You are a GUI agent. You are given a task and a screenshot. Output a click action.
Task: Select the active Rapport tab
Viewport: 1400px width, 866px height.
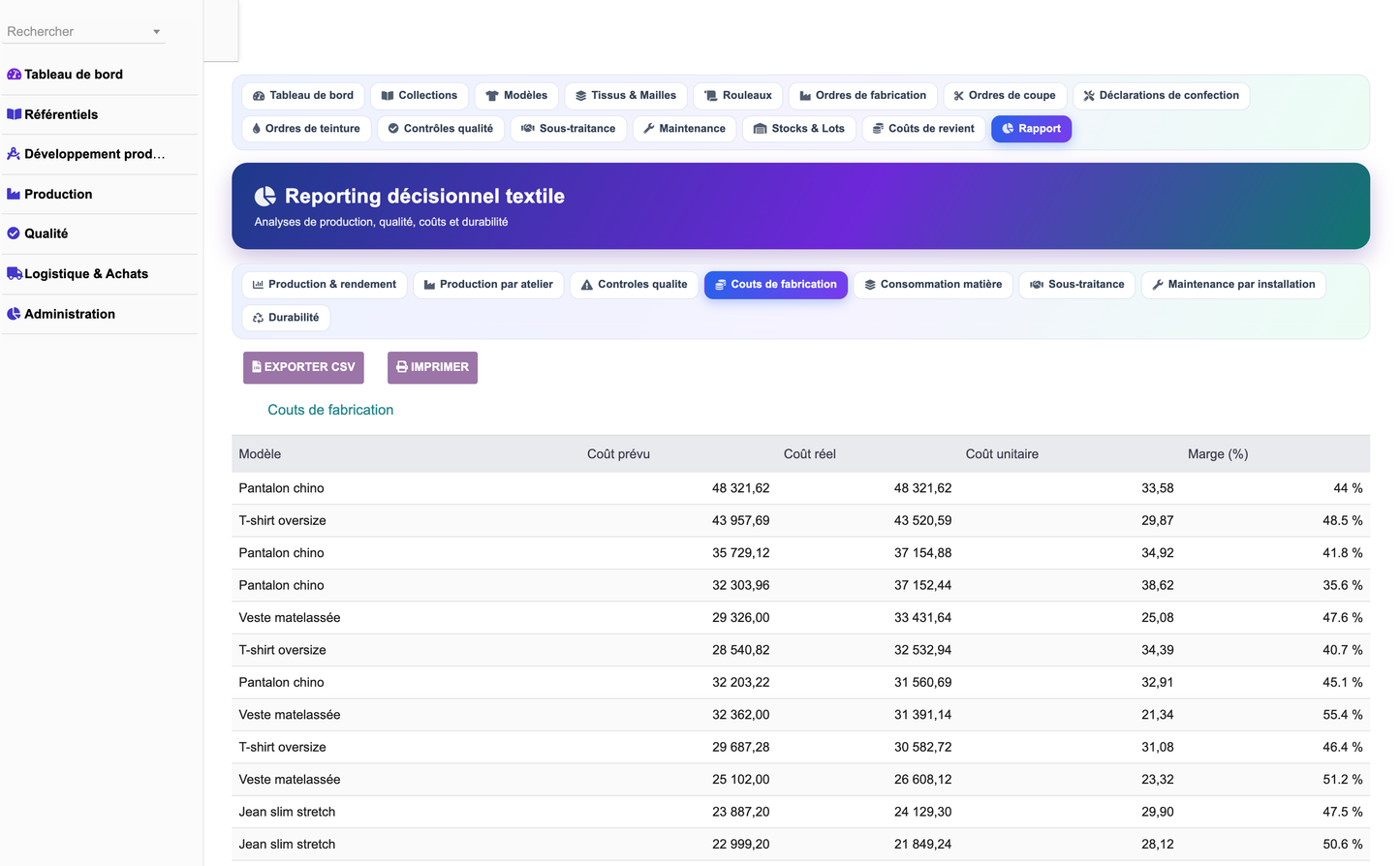tap(1031, 129)
